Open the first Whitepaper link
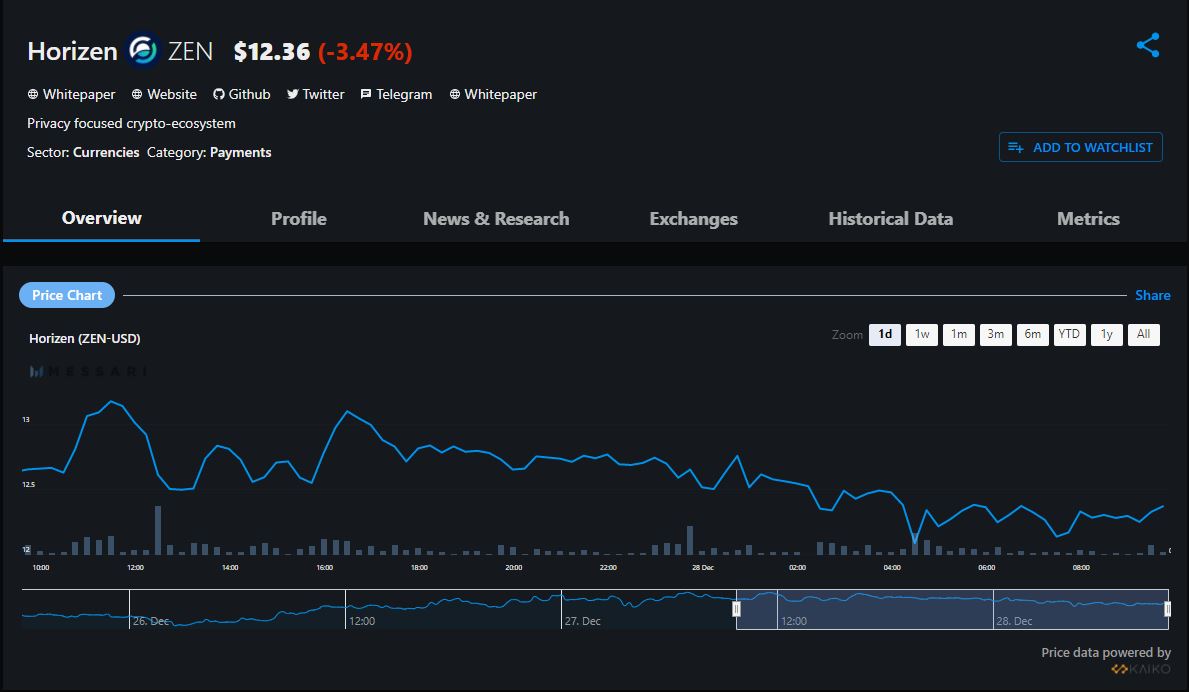1189x692 pixels. point(71,94)
